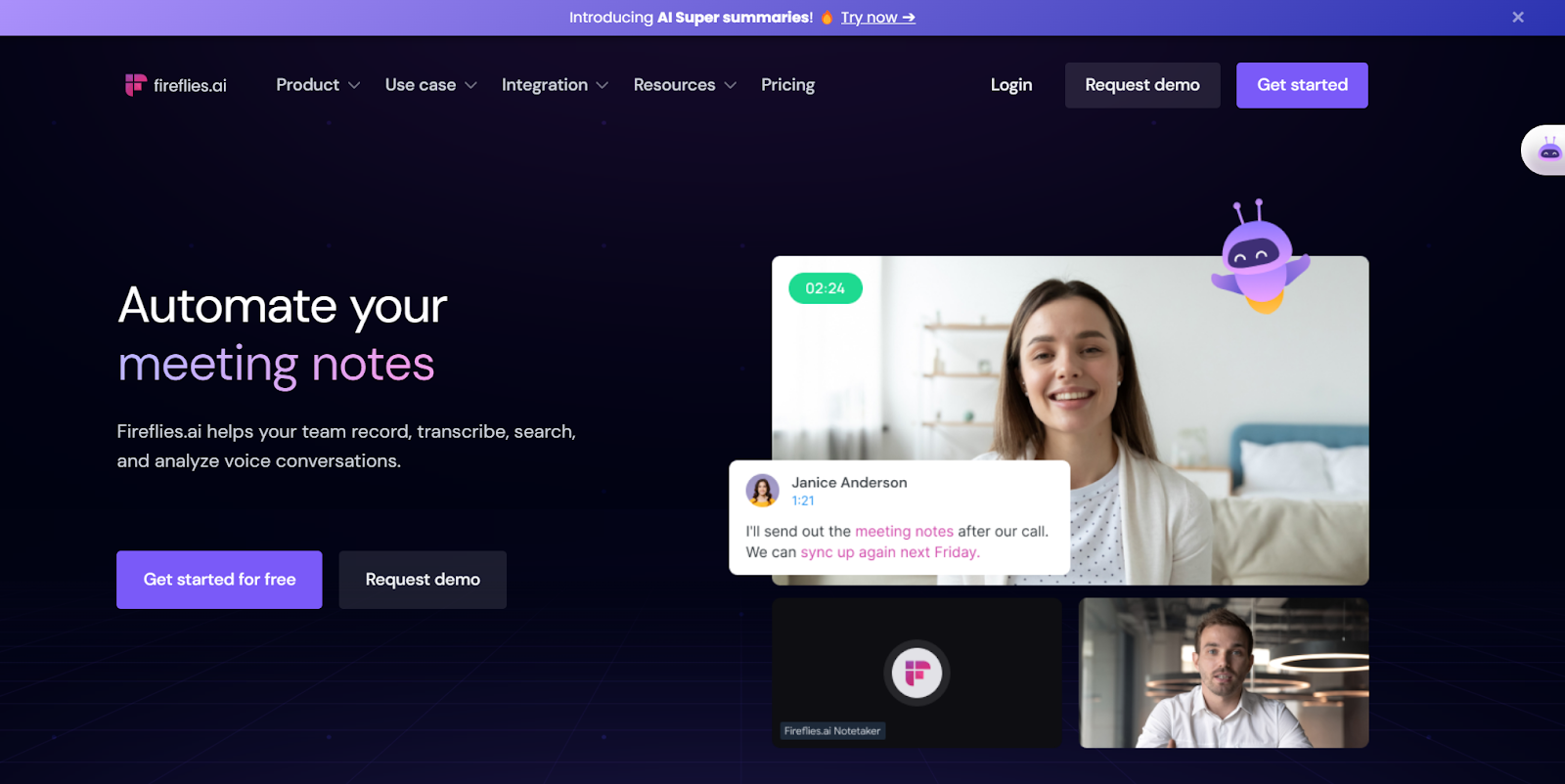The image size is (1565, 784).
Task: Click the fireflies.ai logo icon
Action: pyautogui.click(x=135, y=85)
